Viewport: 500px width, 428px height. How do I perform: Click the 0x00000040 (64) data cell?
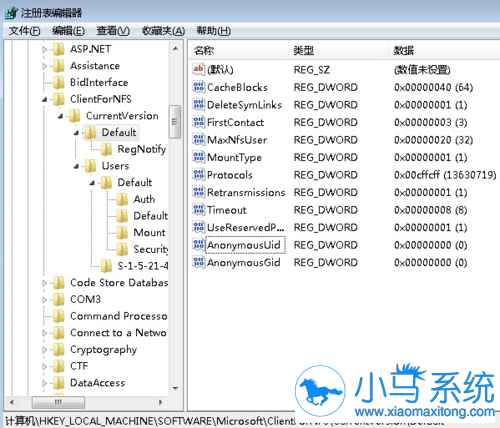433,87
